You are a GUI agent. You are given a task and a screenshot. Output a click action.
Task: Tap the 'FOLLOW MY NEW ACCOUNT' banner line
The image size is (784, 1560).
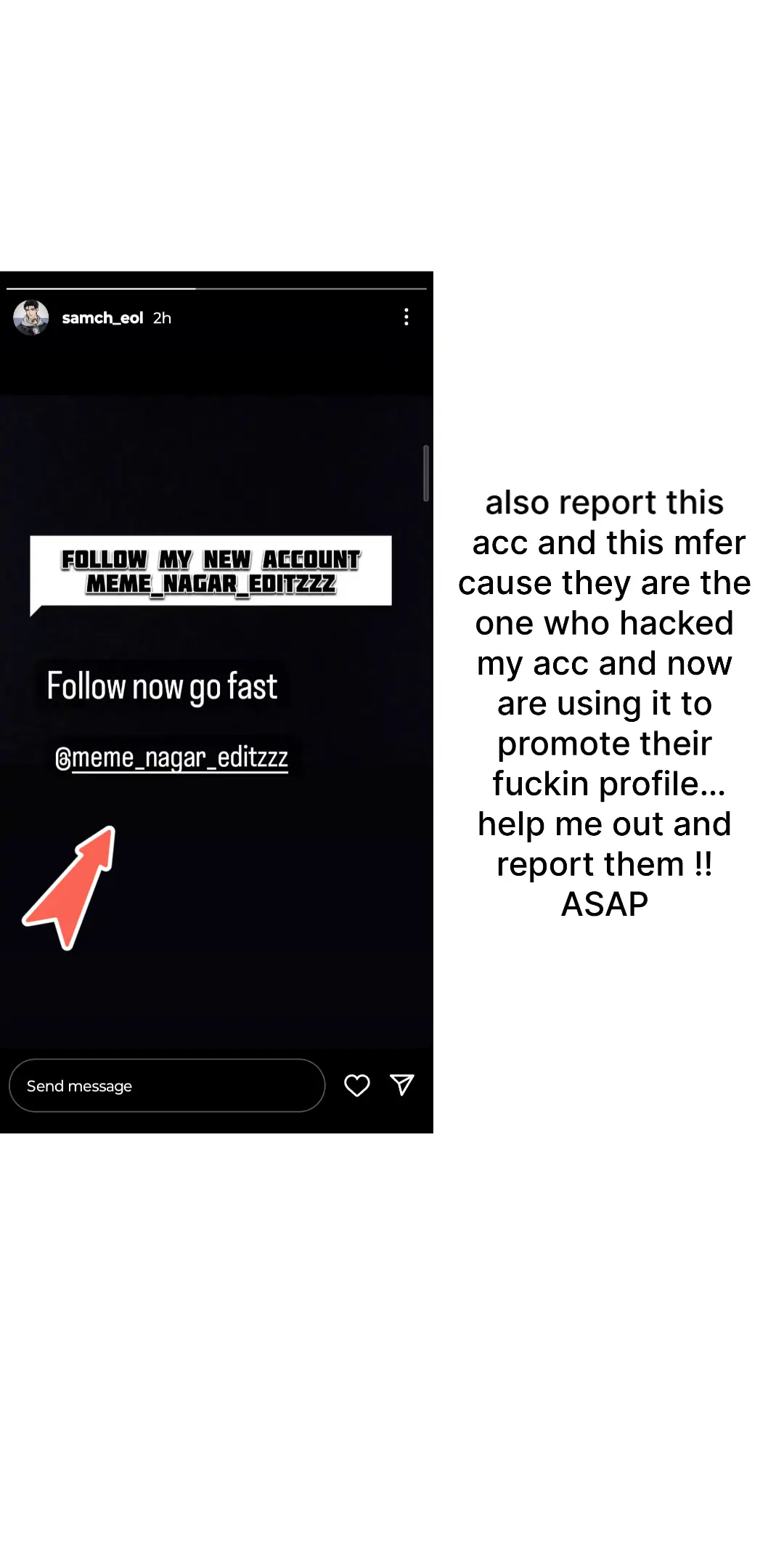(211, 560)
